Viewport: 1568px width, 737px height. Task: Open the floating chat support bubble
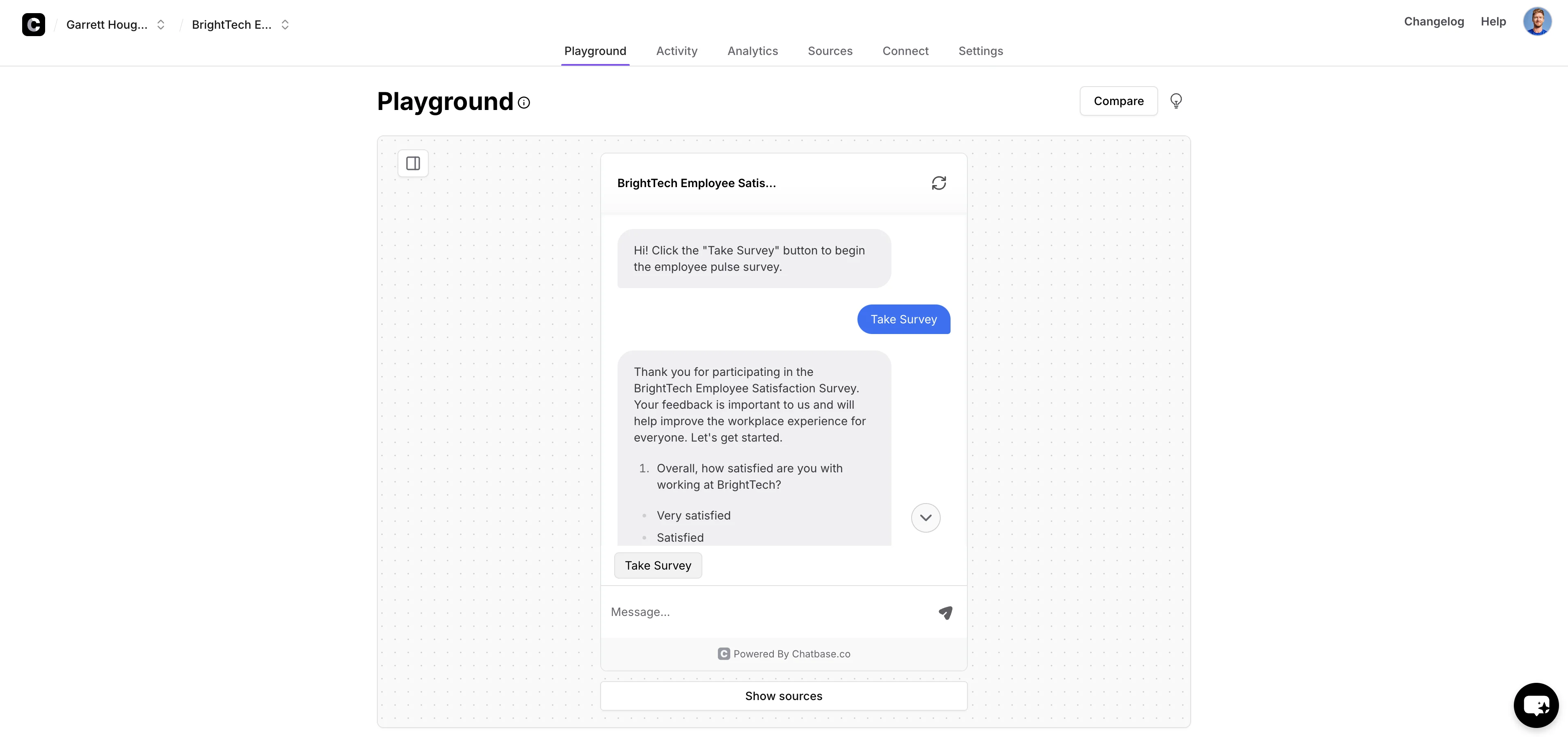click(x=1535, y=705)
